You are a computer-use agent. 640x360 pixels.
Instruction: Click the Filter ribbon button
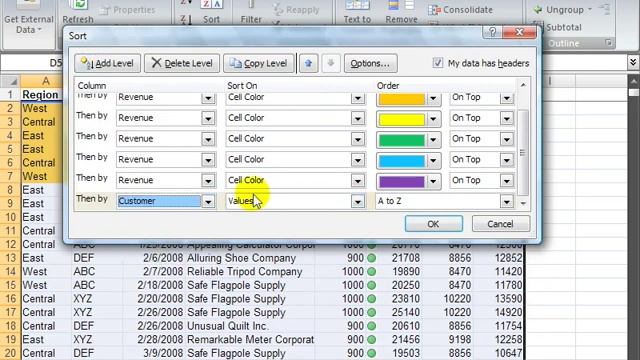point(251,13)
